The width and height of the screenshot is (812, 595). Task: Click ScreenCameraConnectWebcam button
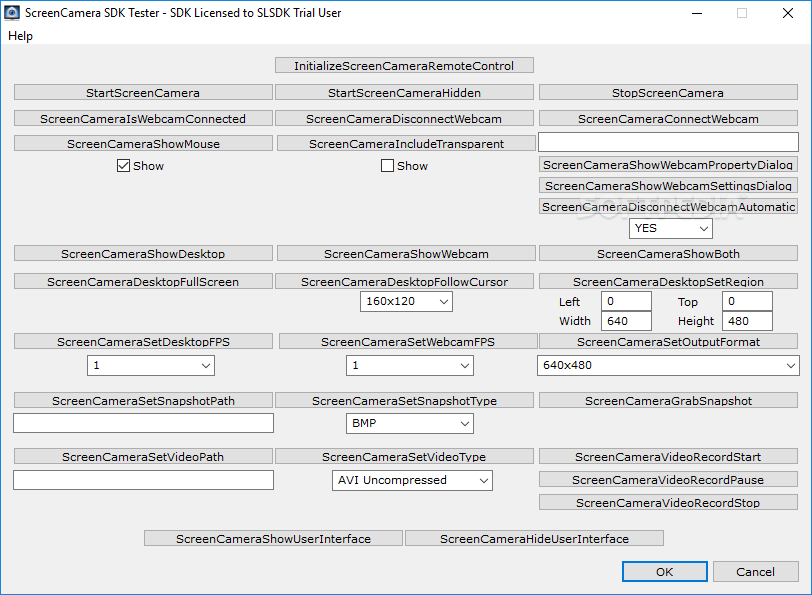tap(668, 118)
